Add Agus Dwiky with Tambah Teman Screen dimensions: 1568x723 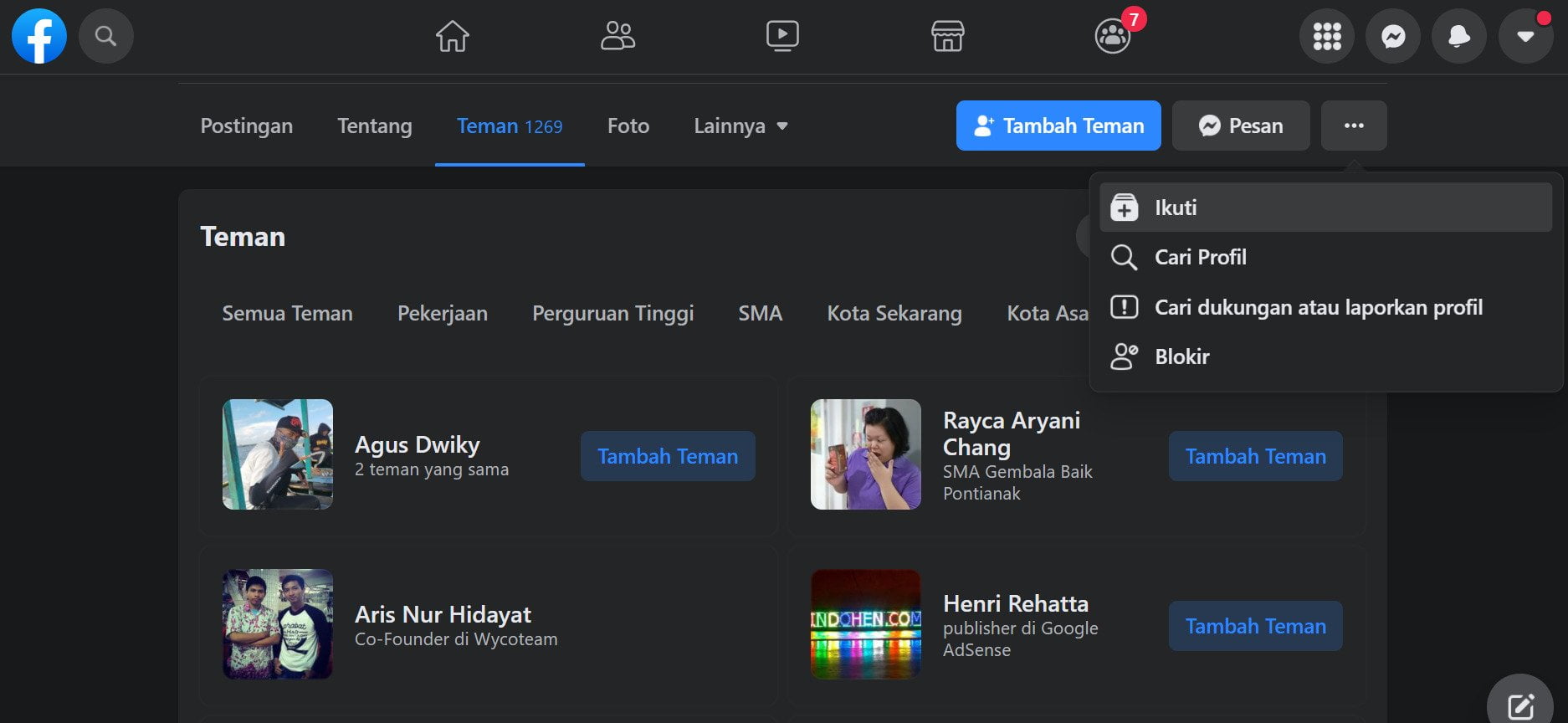click(668, 456)
